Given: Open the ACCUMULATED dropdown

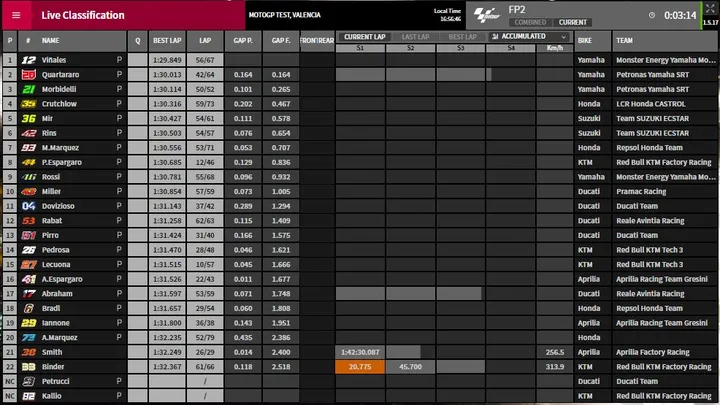Looking at the screenshot, I should (529, 36).
